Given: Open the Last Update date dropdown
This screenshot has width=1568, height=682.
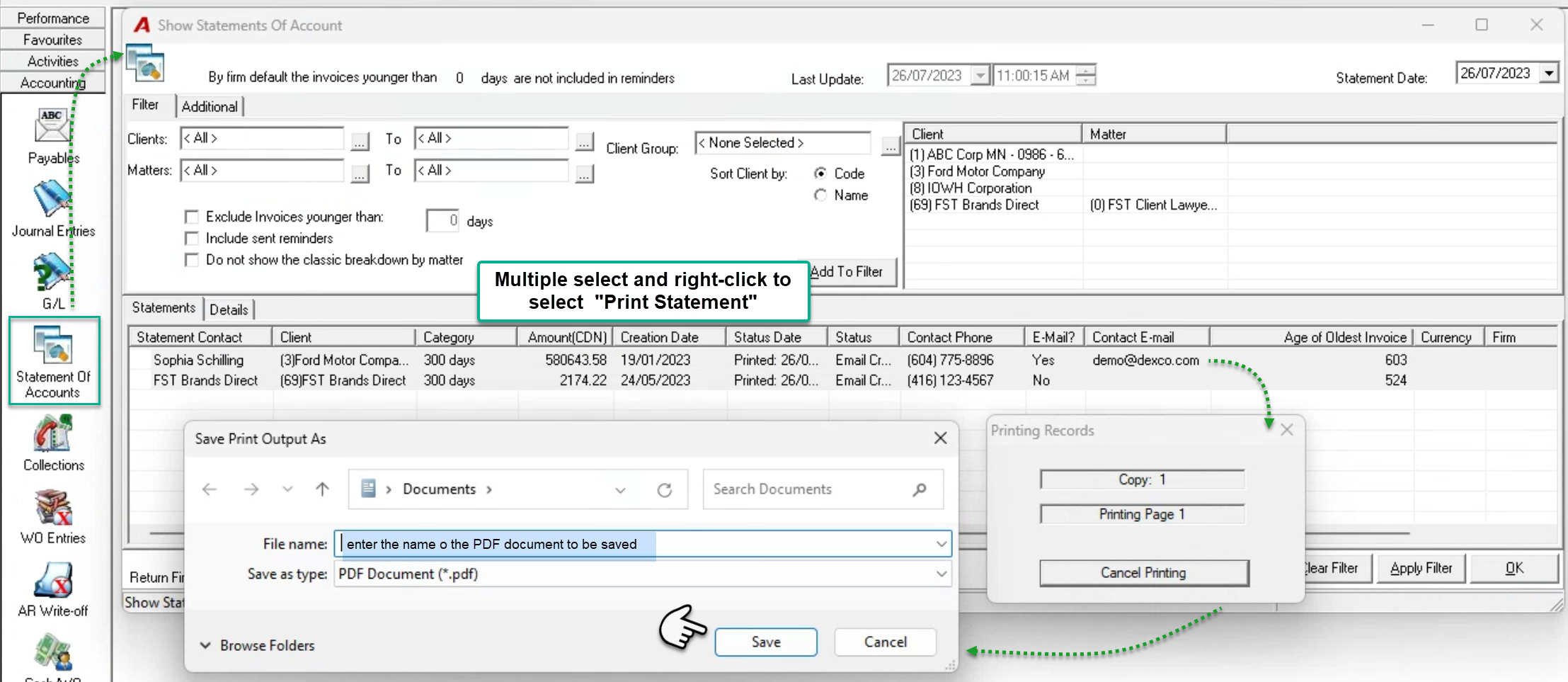Looking at the screenshot, I should coord(980,75).
